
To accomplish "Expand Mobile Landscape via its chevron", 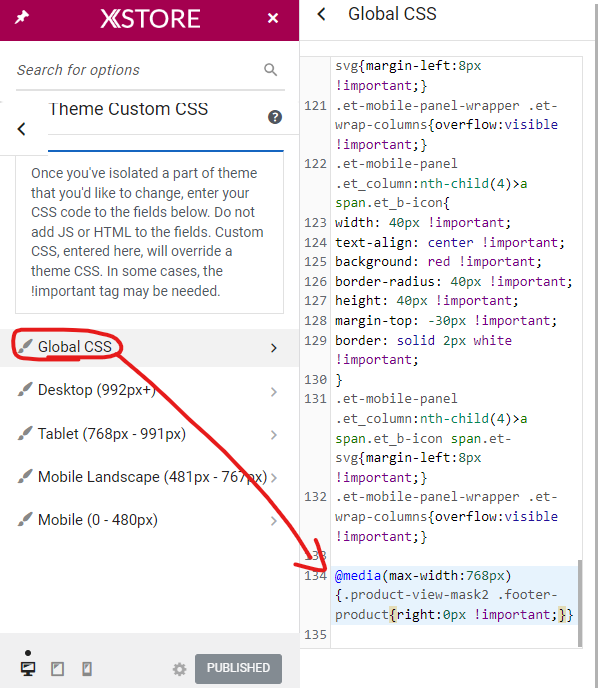I will (274, 478).
